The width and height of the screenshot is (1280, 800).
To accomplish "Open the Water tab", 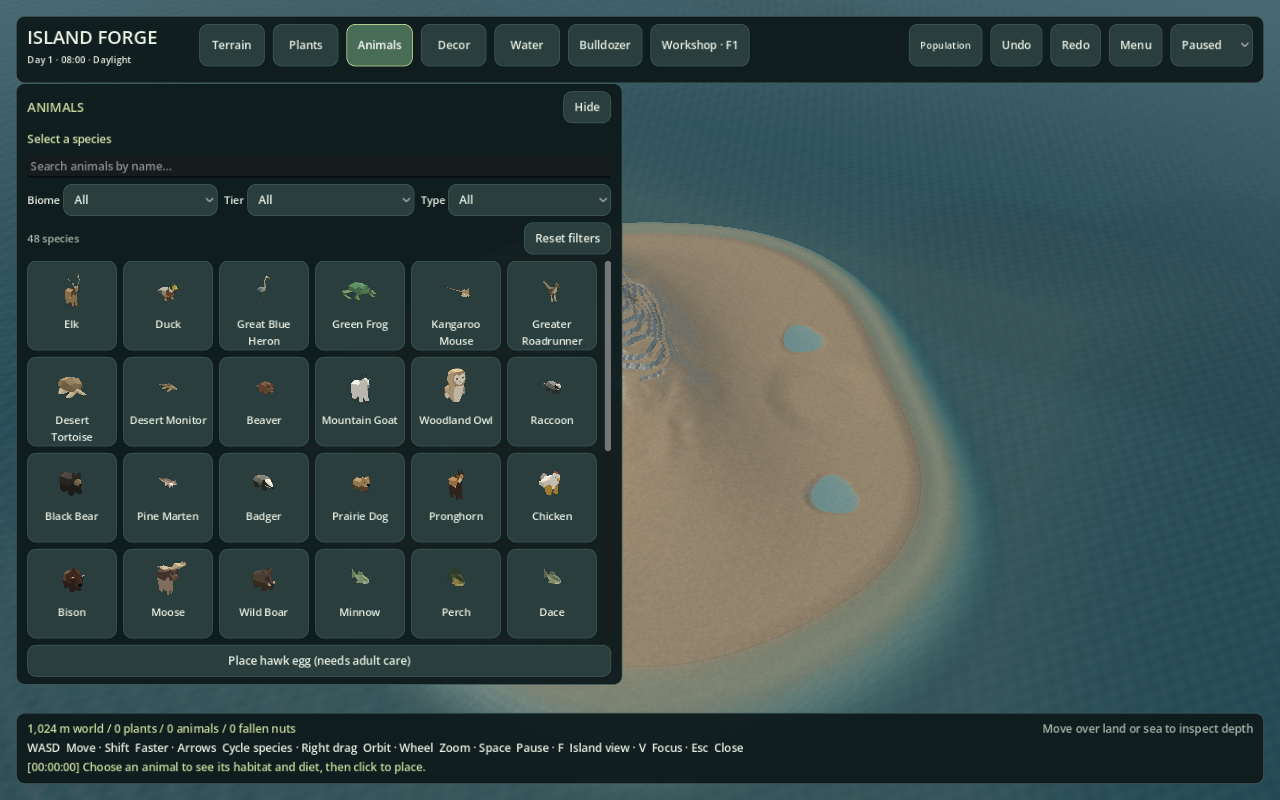I will pos(527,45).
